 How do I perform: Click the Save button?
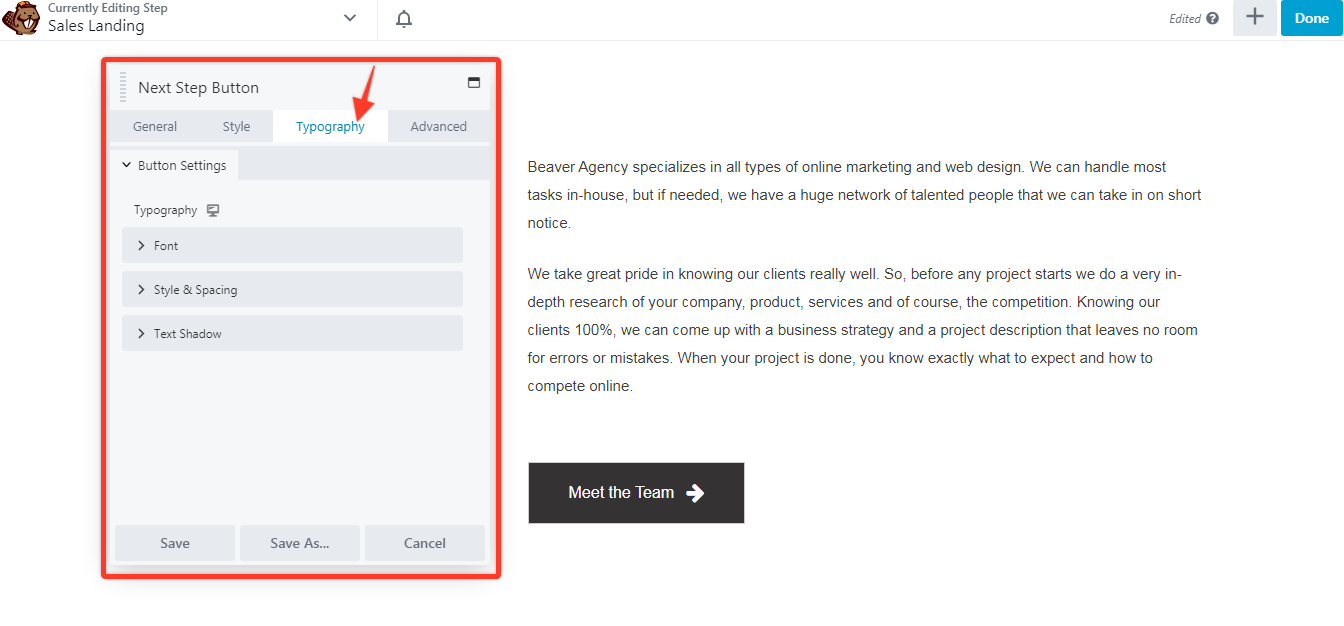(x=175, y=543)
